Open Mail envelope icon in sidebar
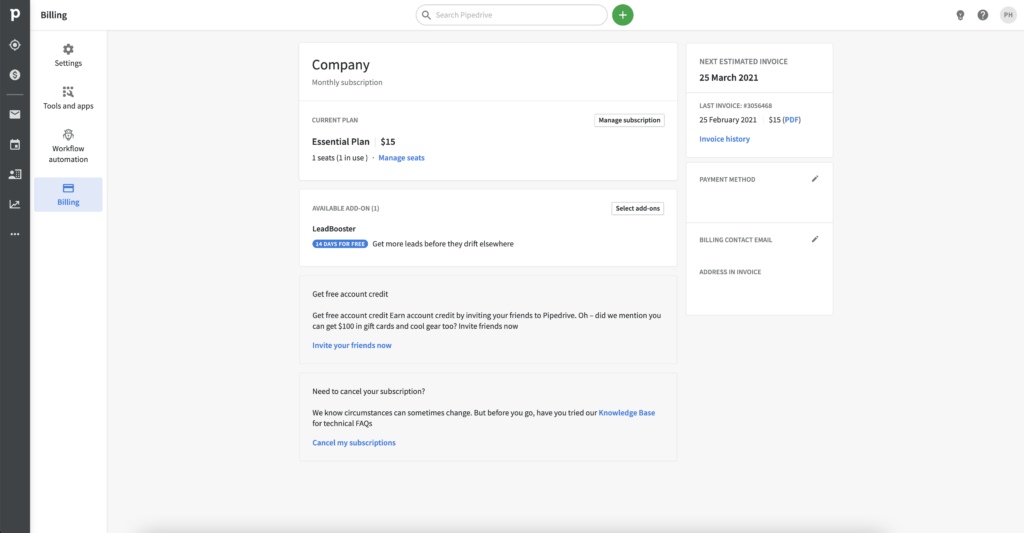 pos(14,114)
